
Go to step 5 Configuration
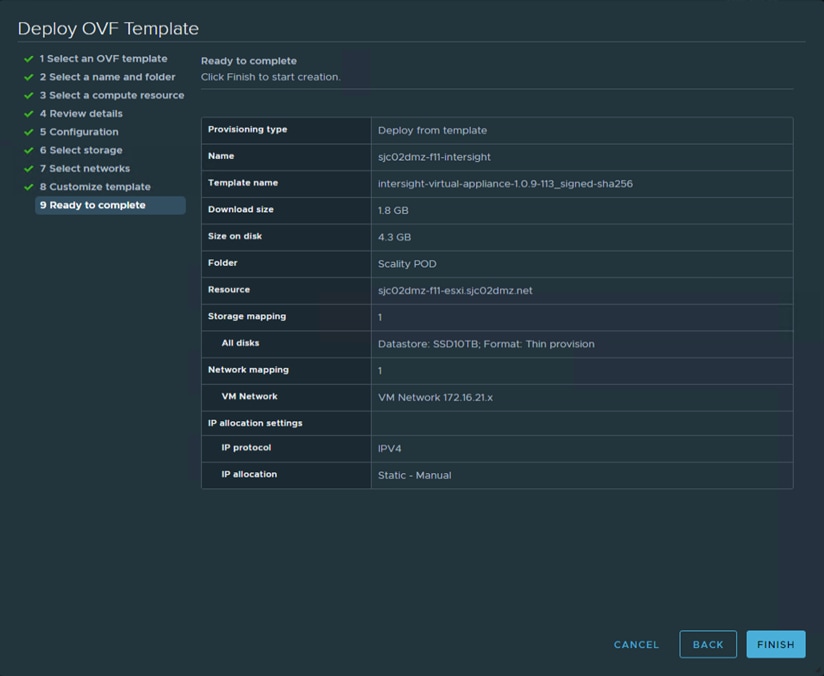(79, 132)
